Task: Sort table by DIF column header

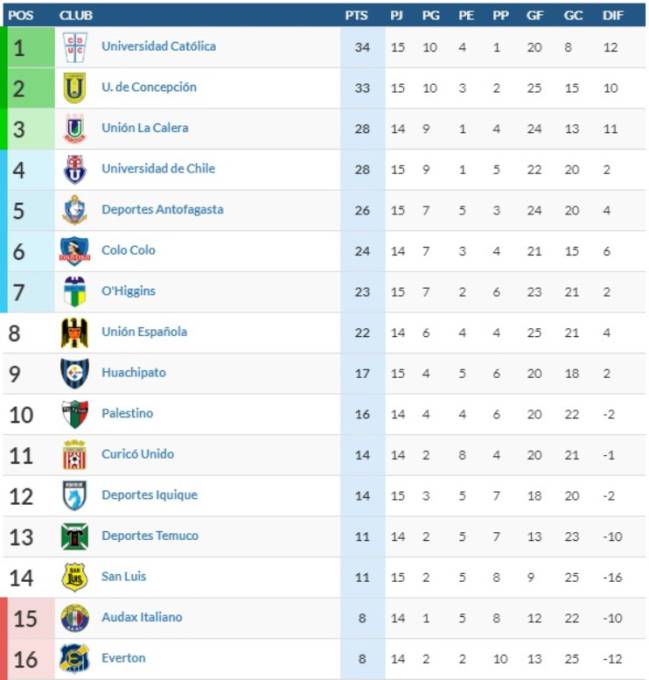Action: pyautogui.click(x=613, y=16)
